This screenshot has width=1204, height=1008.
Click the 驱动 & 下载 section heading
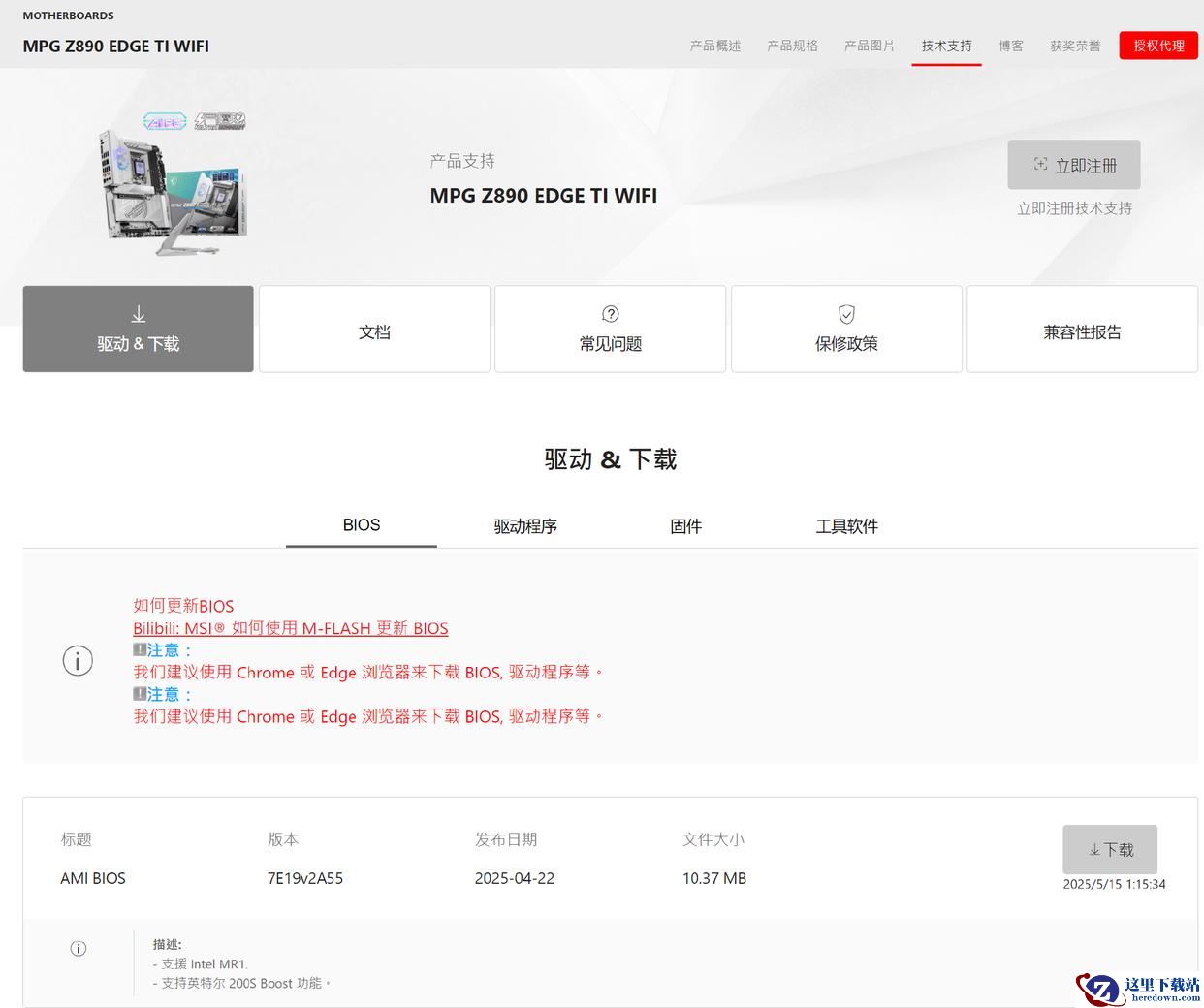[x=611, y=459]
